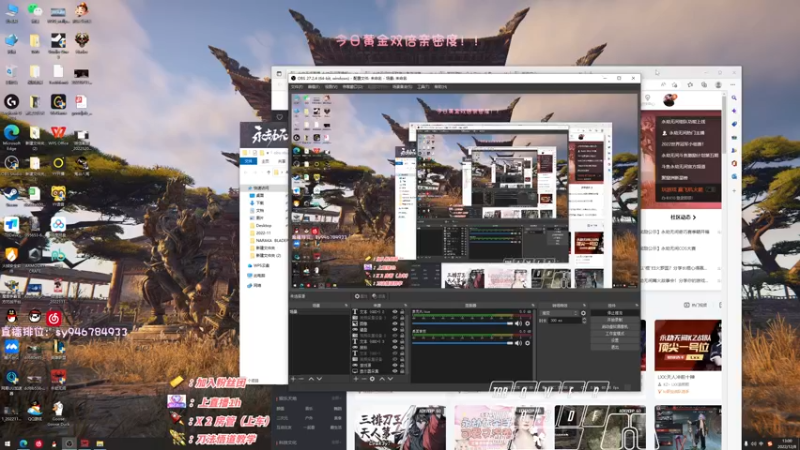800x450 pixels.
Task: Open the OBS 帮助(H) menu
Action: tap(440, 87)
